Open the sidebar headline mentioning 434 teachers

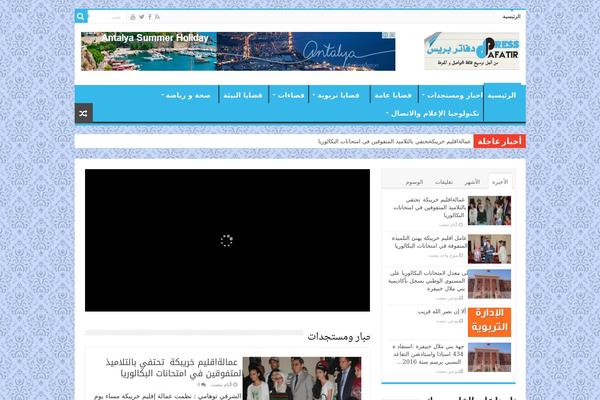[428, 354]
